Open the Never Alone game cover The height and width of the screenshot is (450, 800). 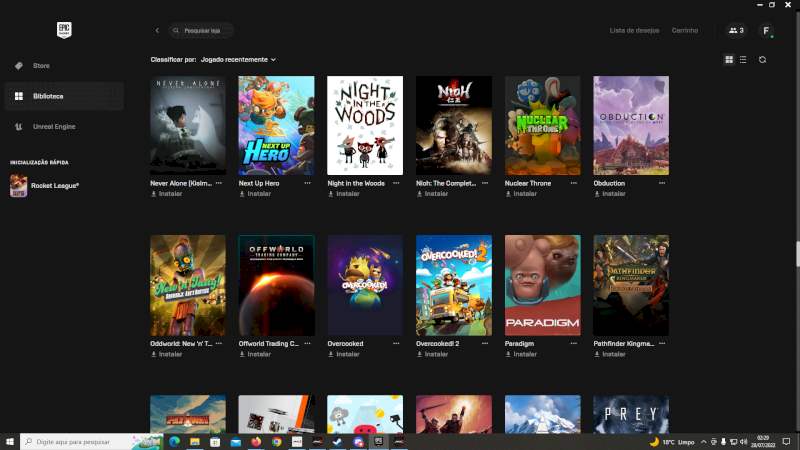[x=188, y=126]
